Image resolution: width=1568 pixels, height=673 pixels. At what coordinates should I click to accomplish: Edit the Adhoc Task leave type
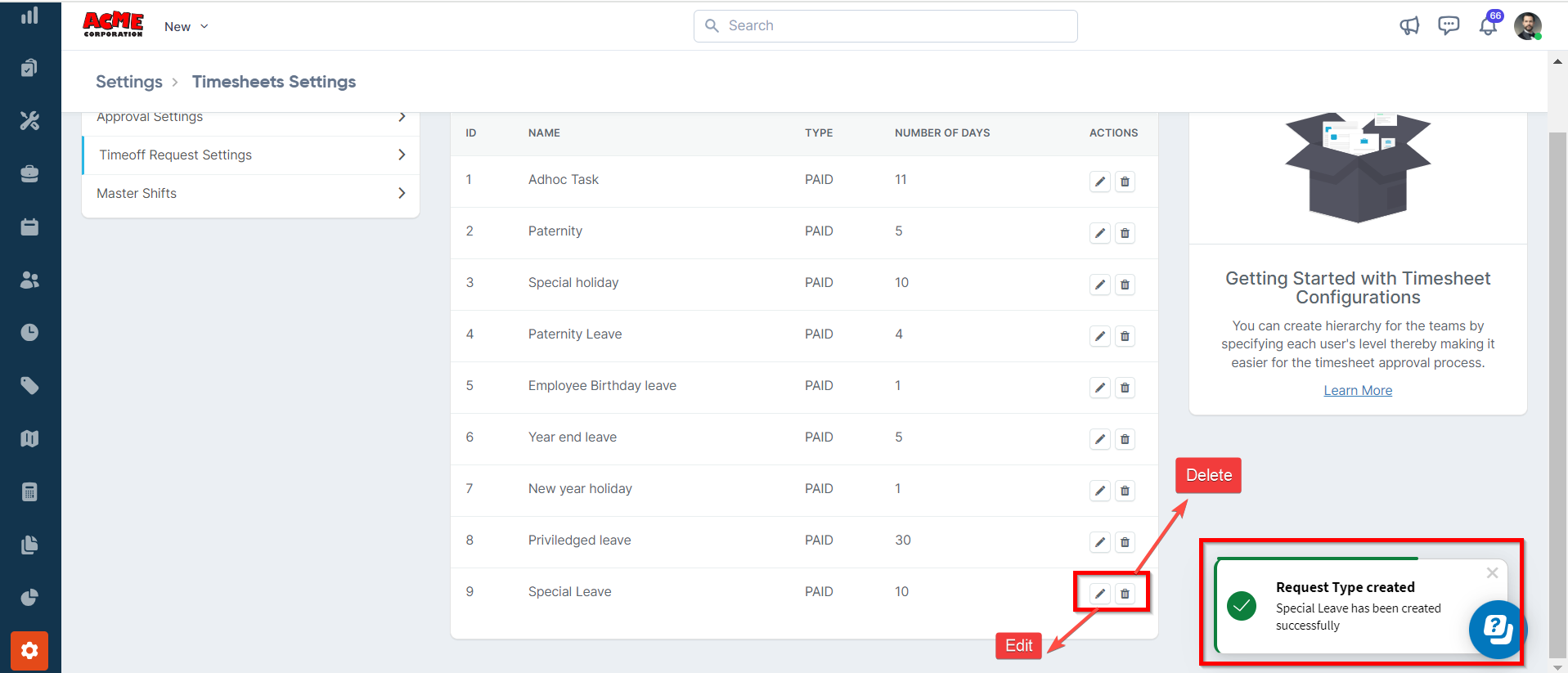(x=1100, y=182)
